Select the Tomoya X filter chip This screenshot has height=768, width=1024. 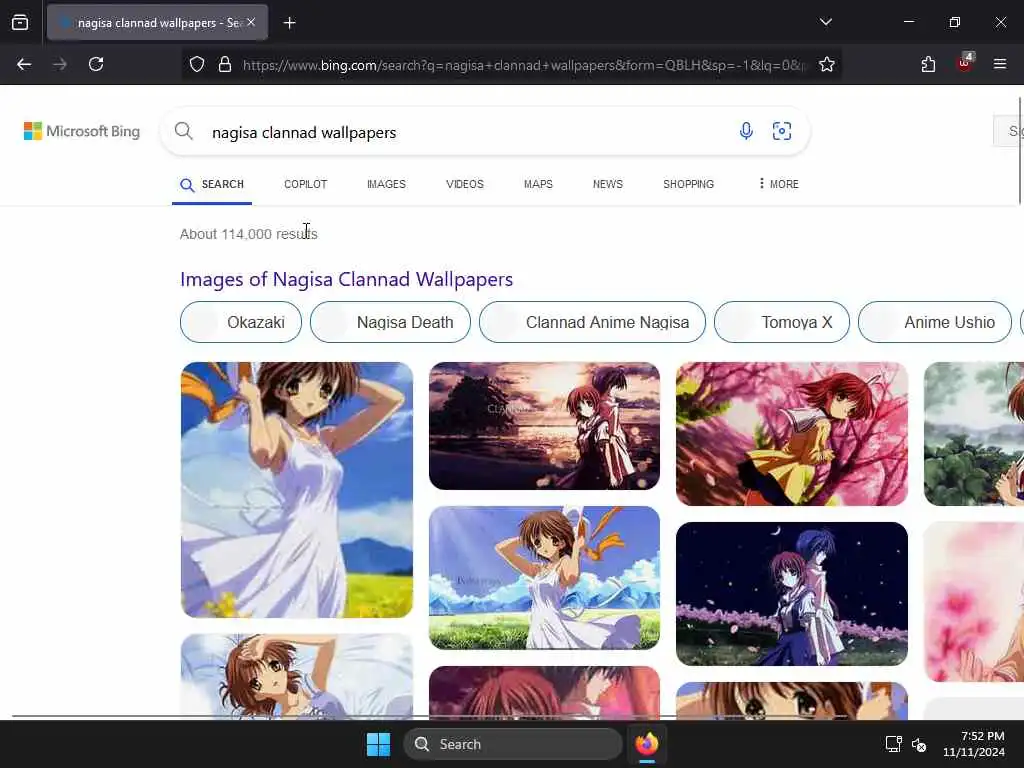coord(782,322)
